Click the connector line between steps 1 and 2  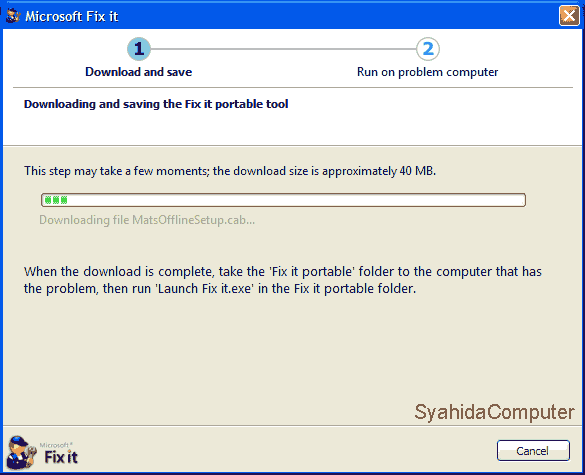pos(283,49)
